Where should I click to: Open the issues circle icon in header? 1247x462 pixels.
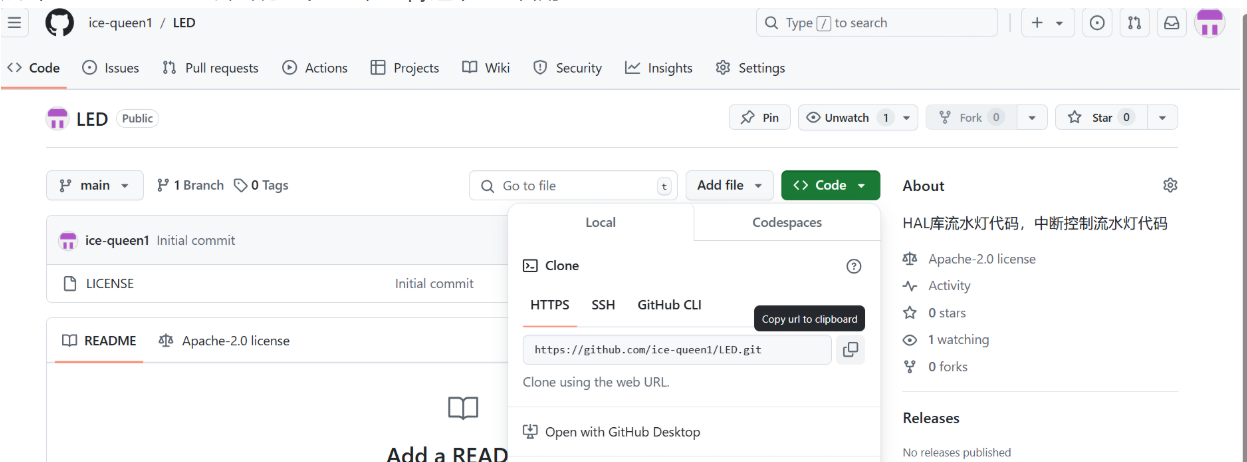[1097, 23]
